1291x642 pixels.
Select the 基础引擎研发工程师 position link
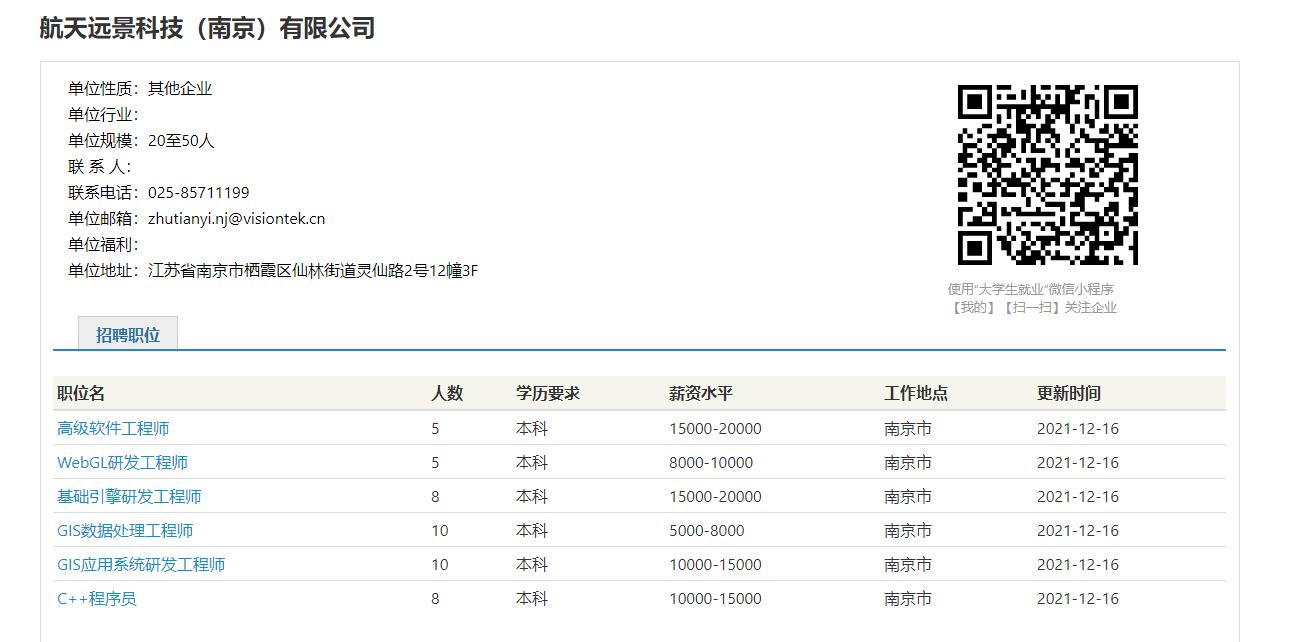[129, 496]
